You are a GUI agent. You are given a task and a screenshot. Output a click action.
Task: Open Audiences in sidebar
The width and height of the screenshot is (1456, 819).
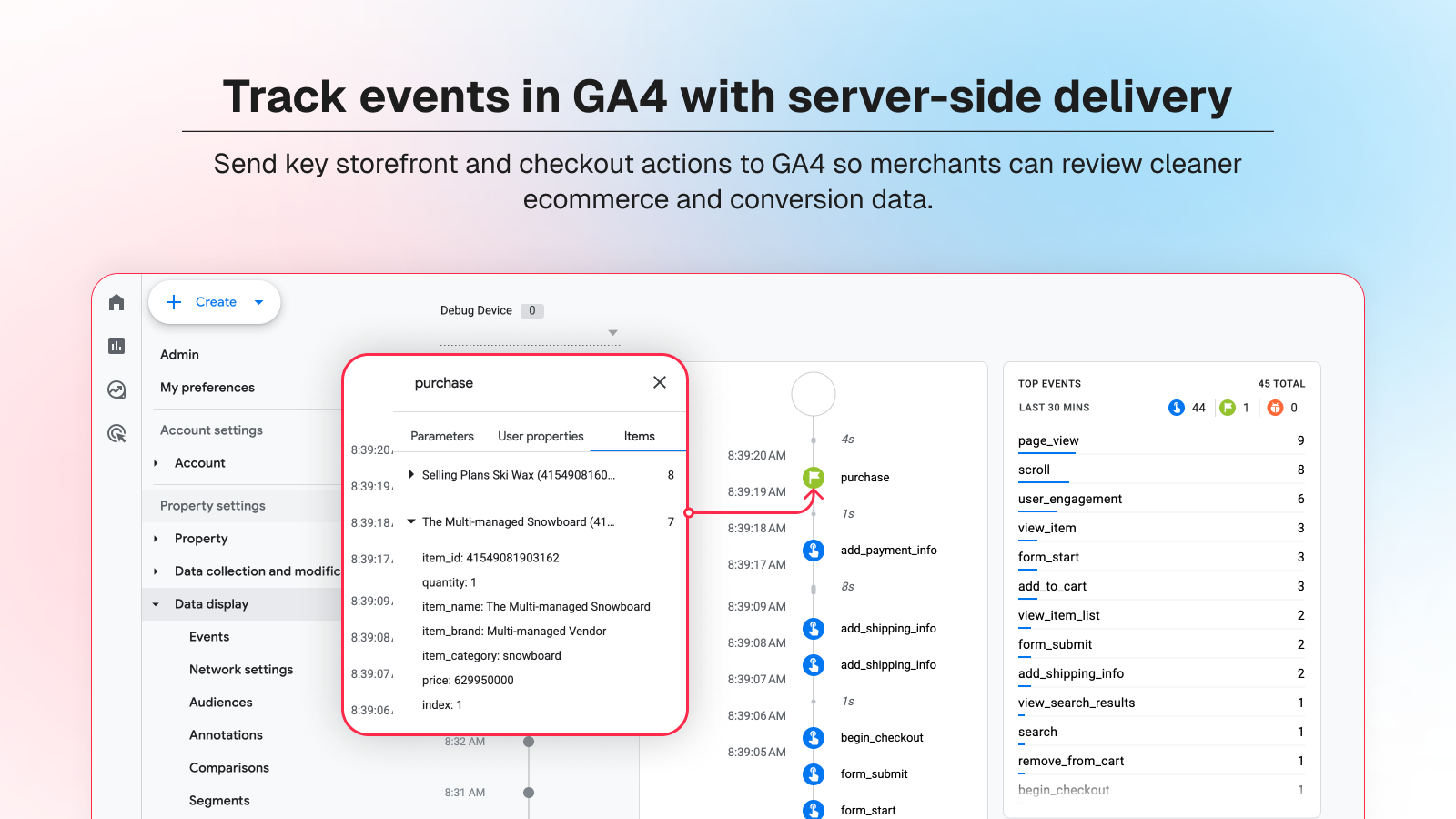221,702
